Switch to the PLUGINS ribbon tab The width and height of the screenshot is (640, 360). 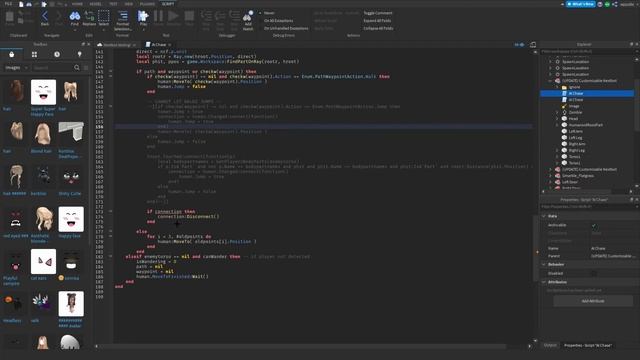click(x=147, y=4)
